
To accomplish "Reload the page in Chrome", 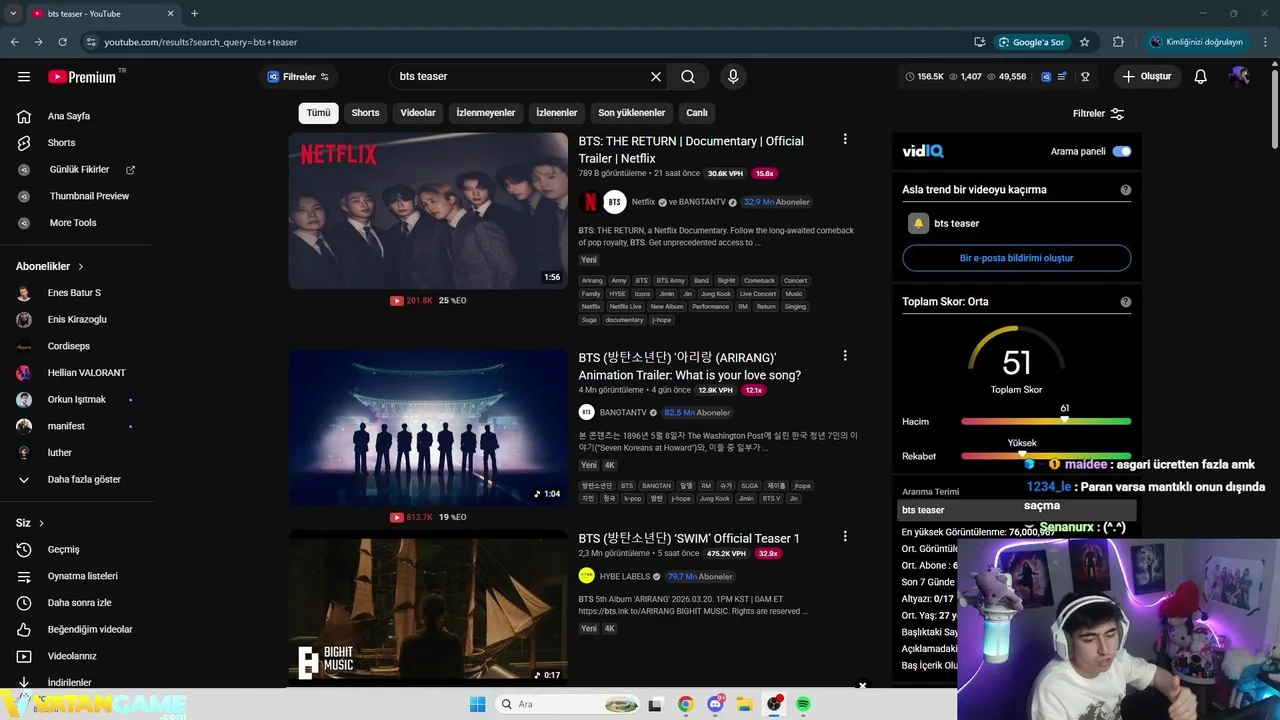I will 63,42.
